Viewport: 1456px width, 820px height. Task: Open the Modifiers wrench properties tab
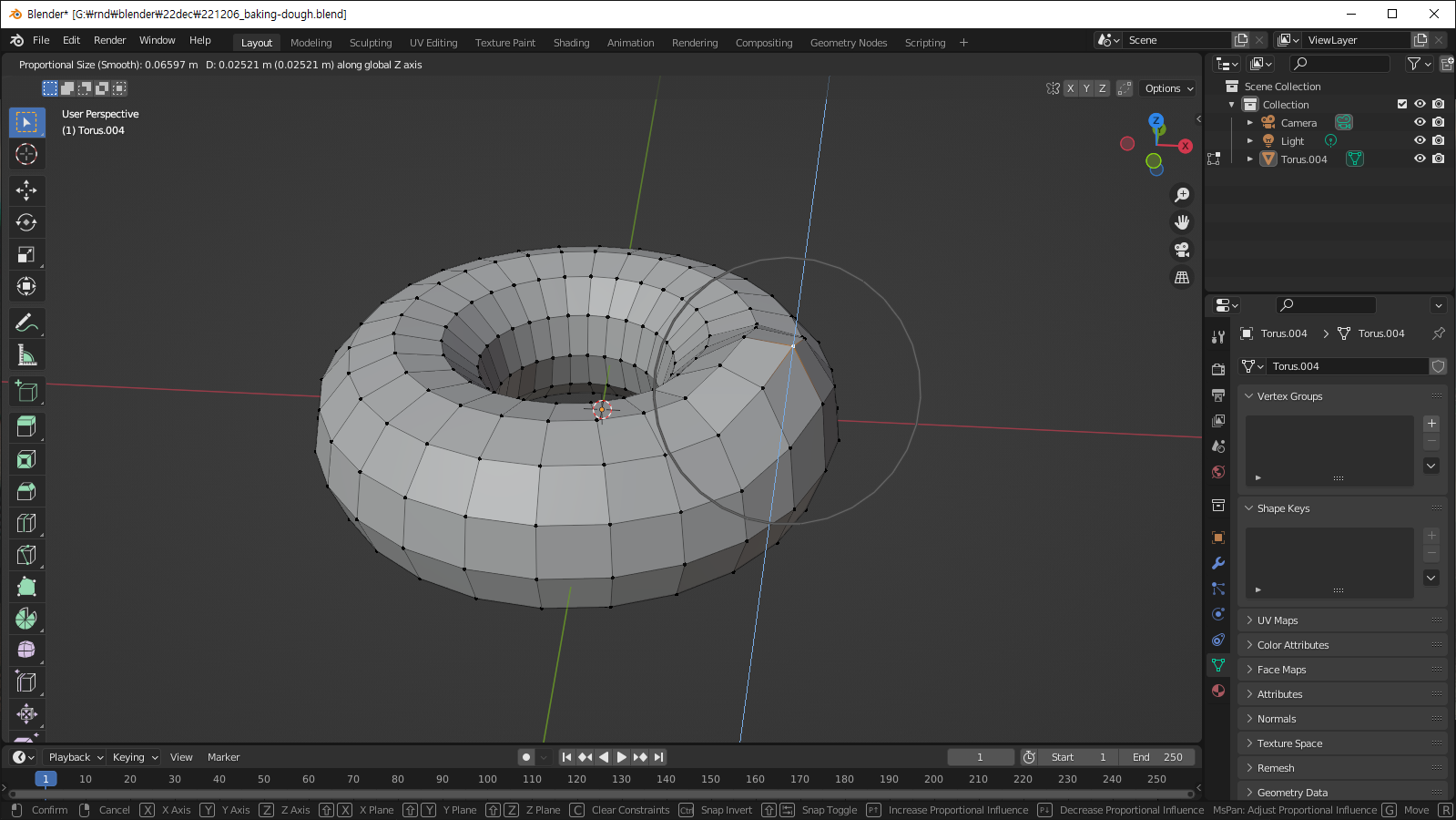[1218, 563]
